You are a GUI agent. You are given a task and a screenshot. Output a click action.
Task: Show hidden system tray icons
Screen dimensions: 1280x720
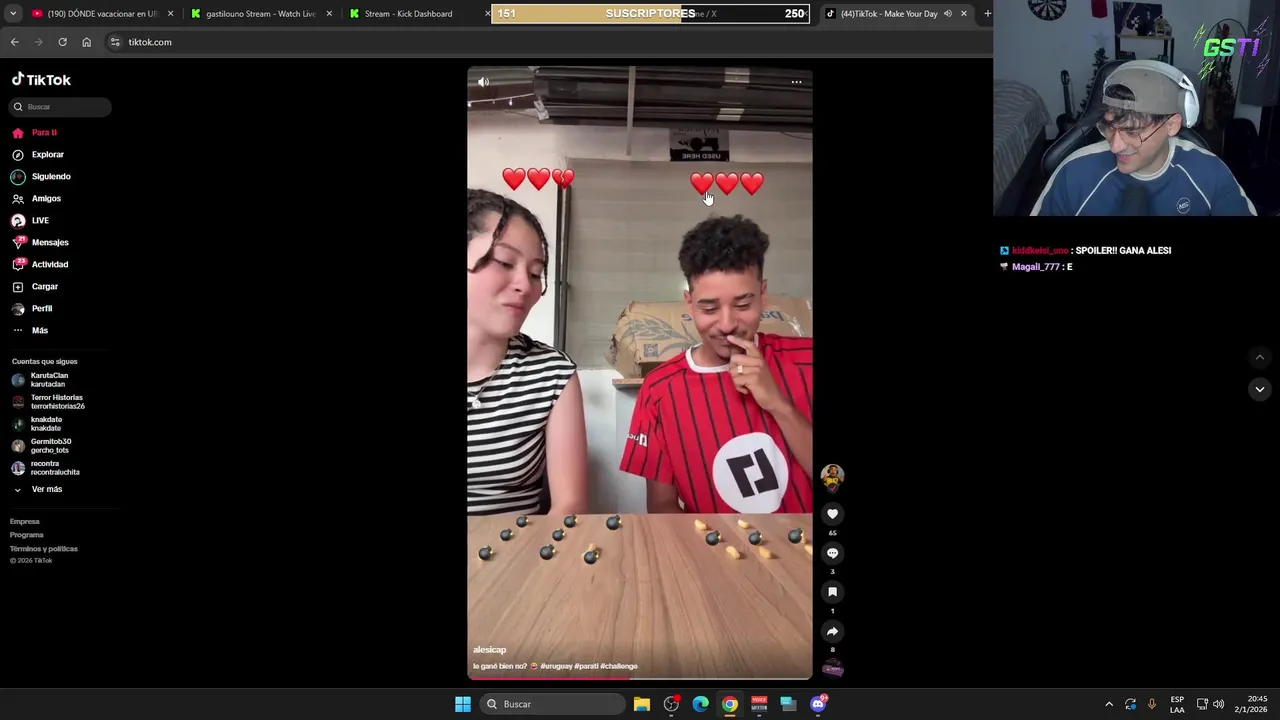pyautogui.click(x=1109, y=704)
